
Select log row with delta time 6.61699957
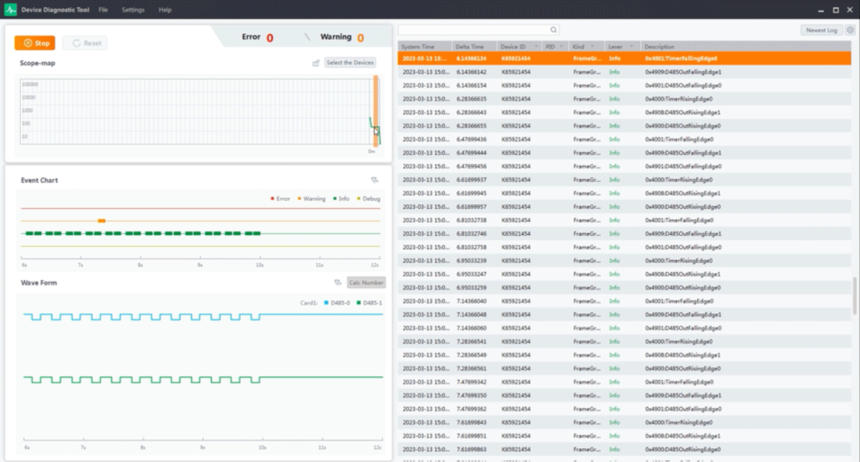(624, 207)
